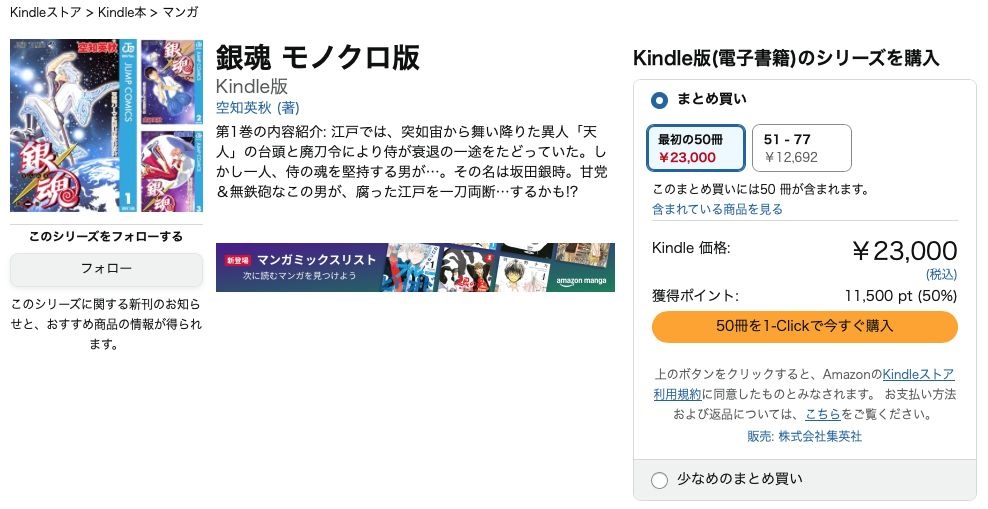Go to Kindle本 breadcrumb

[123, 12]
